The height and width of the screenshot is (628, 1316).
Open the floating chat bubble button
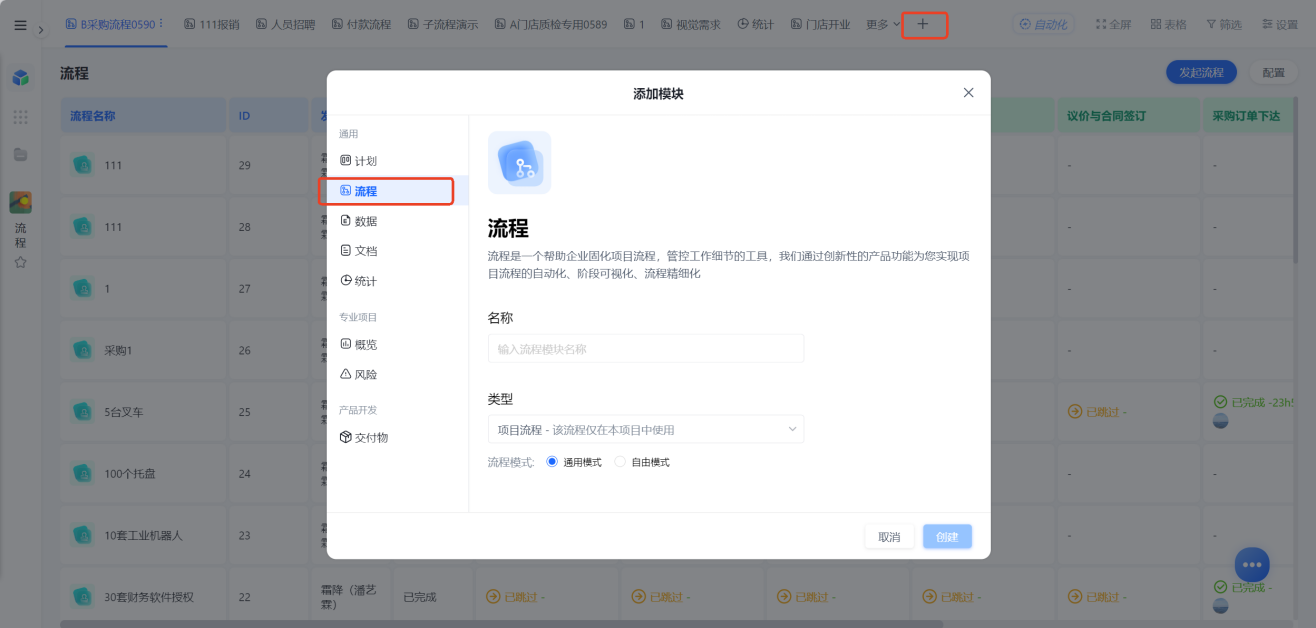coord(1252,564)
